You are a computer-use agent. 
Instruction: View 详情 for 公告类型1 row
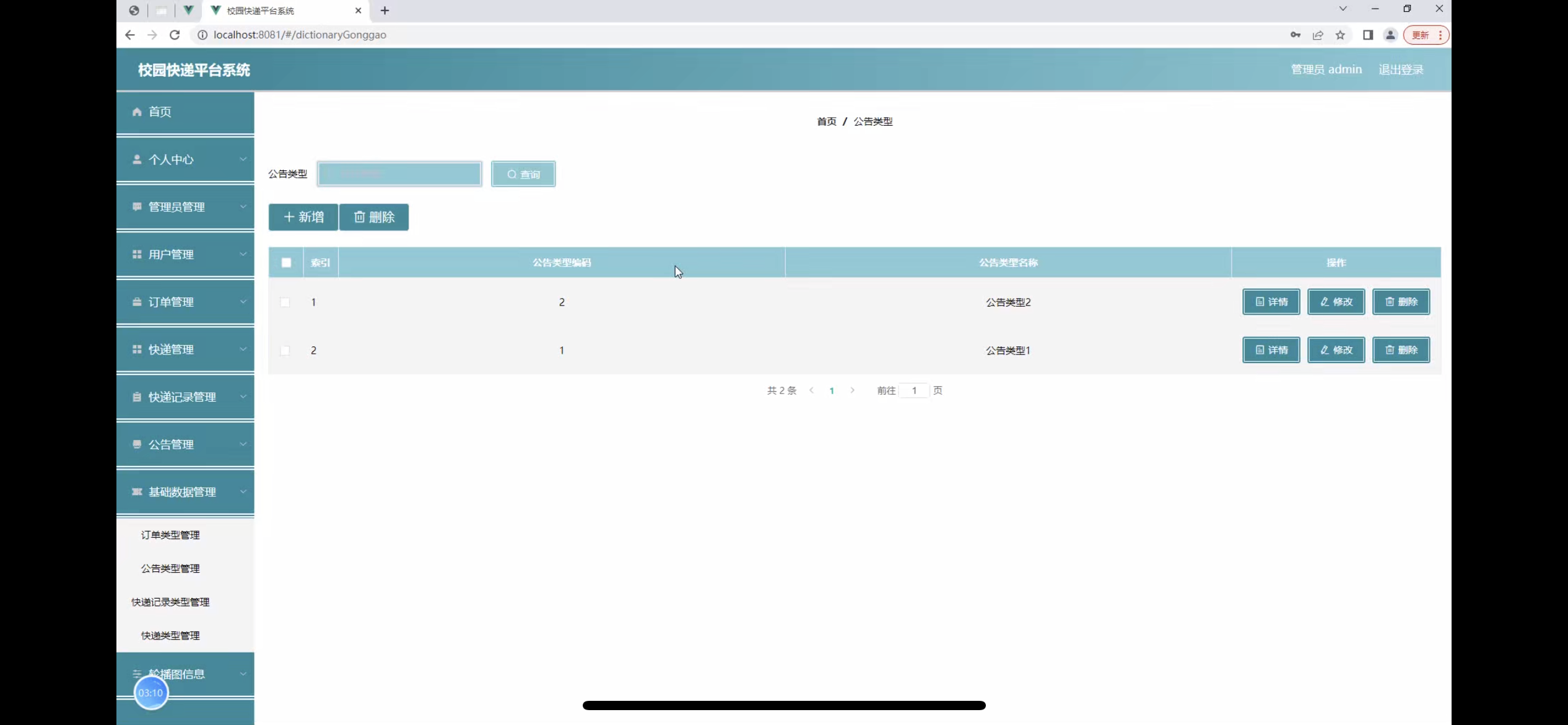(1271, 350)
